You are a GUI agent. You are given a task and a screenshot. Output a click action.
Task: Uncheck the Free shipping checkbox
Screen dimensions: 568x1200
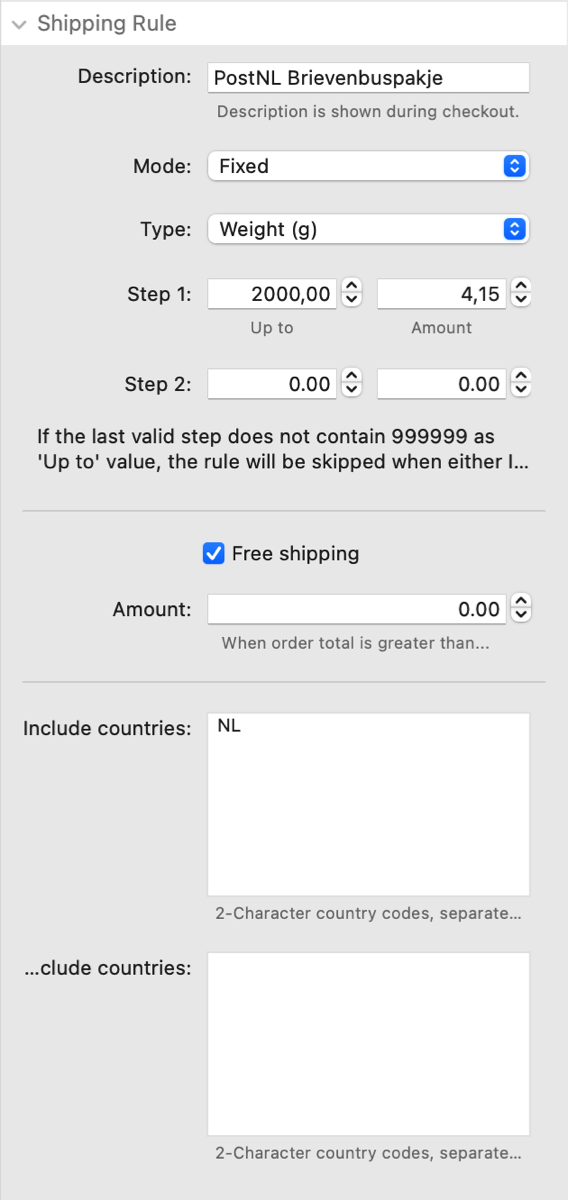click(214, 553)
